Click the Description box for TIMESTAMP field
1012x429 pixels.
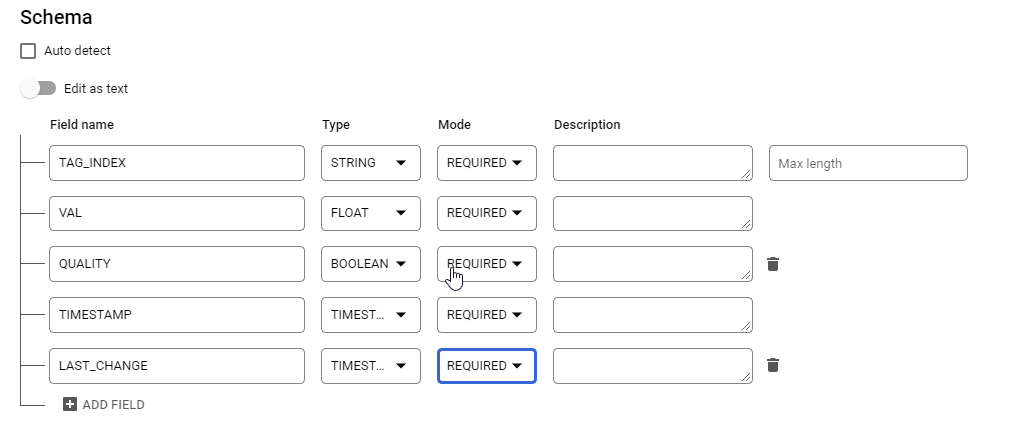pyautogui.click(x=651, y=315)
